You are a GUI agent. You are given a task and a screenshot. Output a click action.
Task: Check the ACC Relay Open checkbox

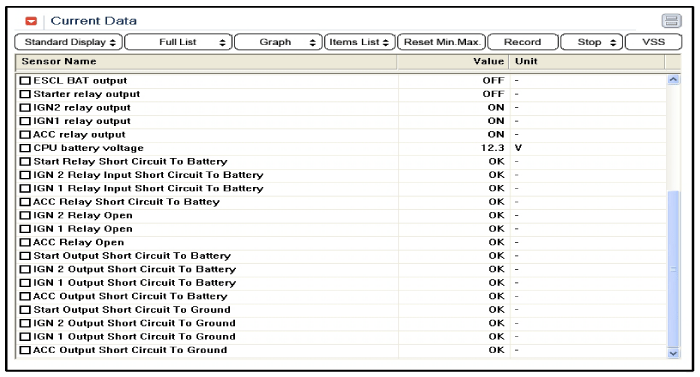click(25, 243)
